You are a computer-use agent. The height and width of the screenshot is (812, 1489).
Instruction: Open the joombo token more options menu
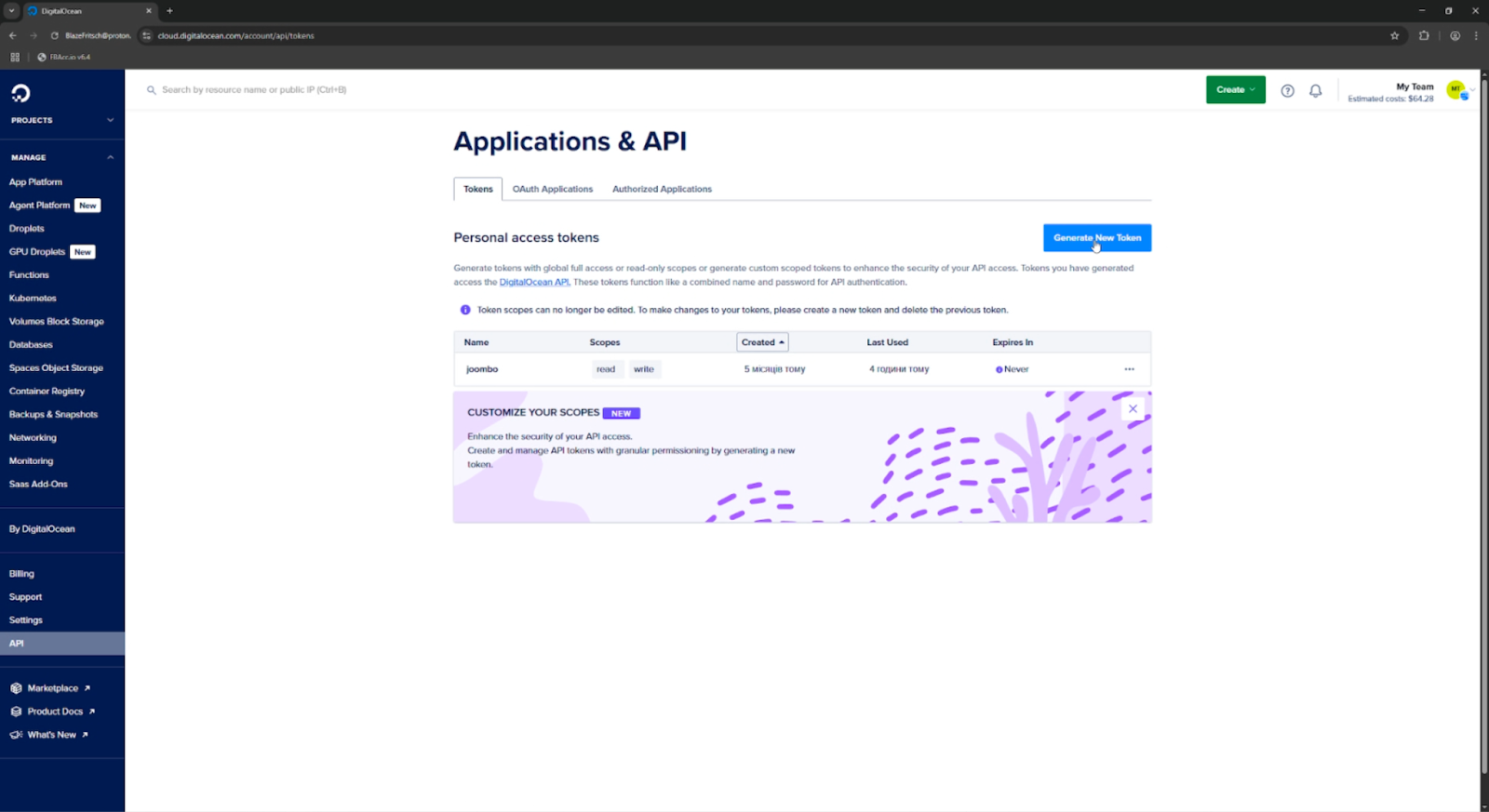[x=1129, y=369]
